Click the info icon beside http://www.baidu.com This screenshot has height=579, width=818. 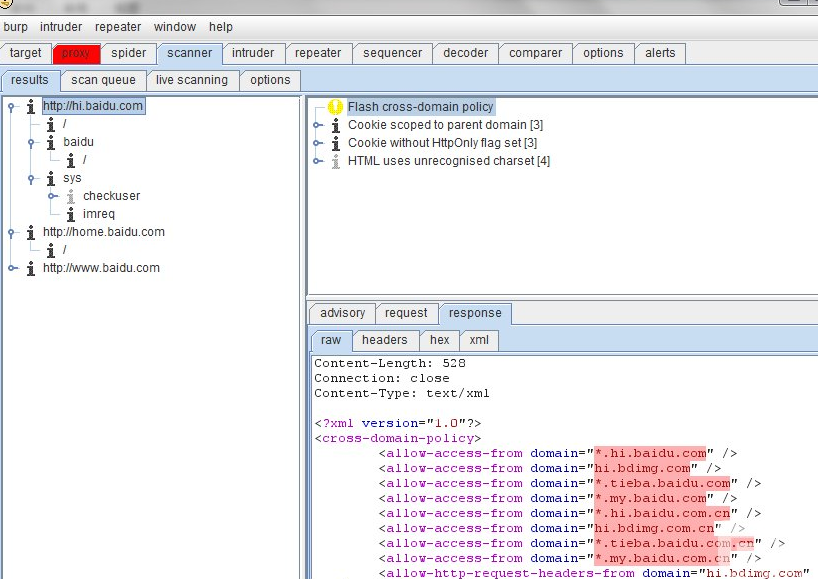31,268
